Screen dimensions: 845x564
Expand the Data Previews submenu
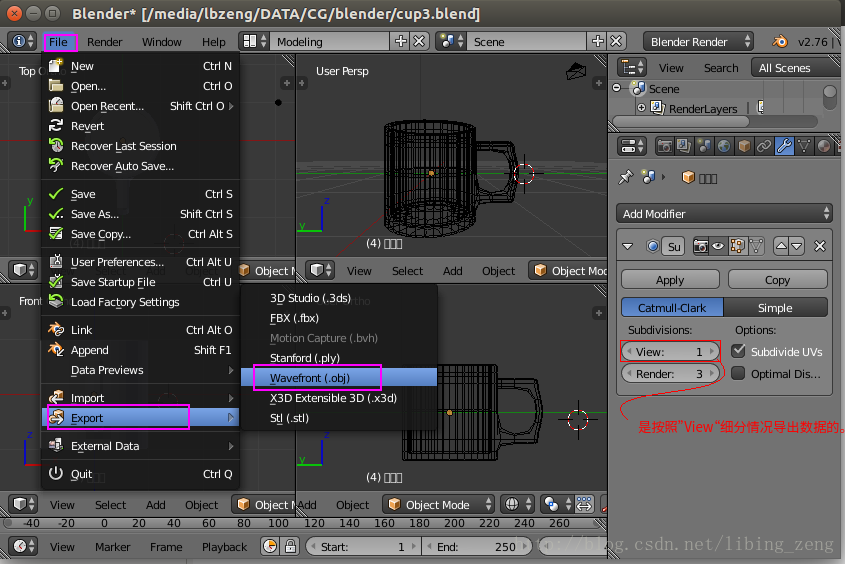click(x=140, y=370)
